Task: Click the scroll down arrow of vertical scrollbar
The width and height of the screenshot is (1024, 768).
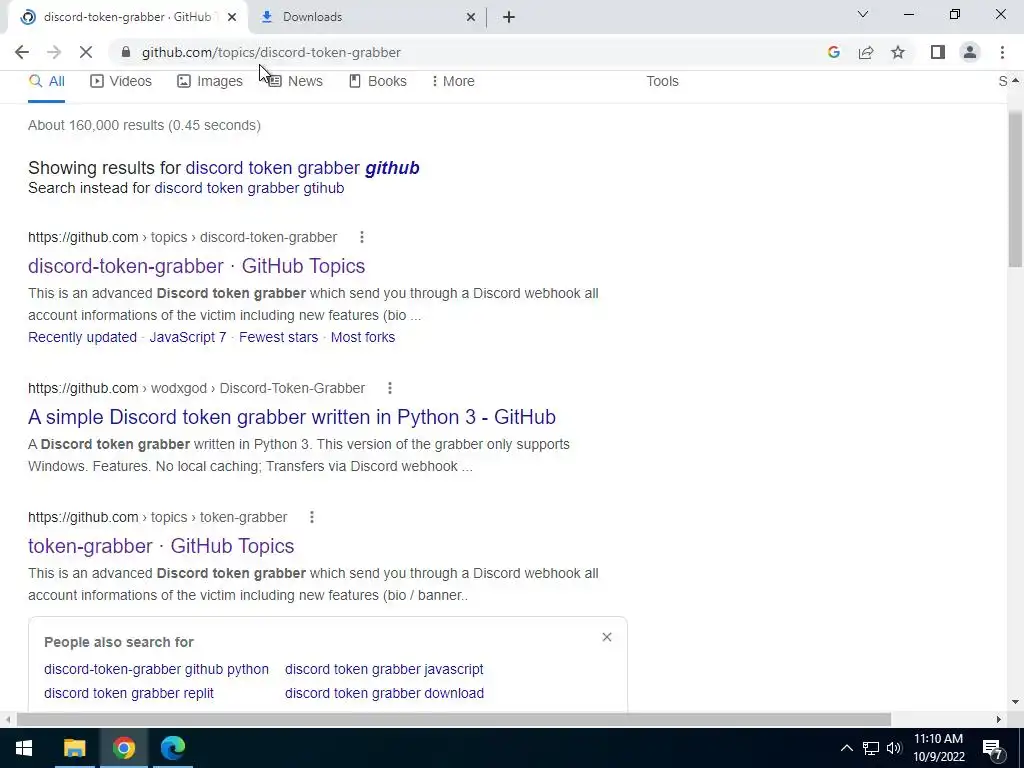Action: tap(1015, 703)
